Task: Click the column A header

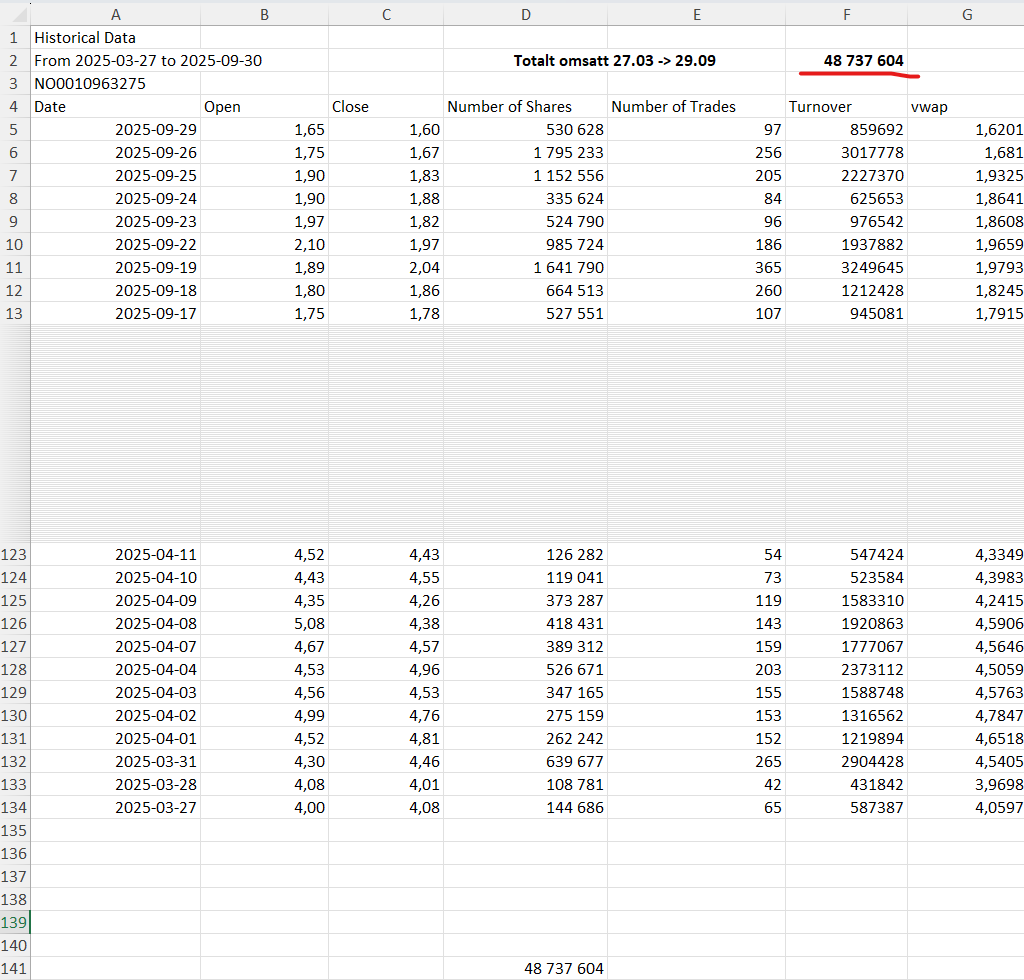Action: click(115, 14)
